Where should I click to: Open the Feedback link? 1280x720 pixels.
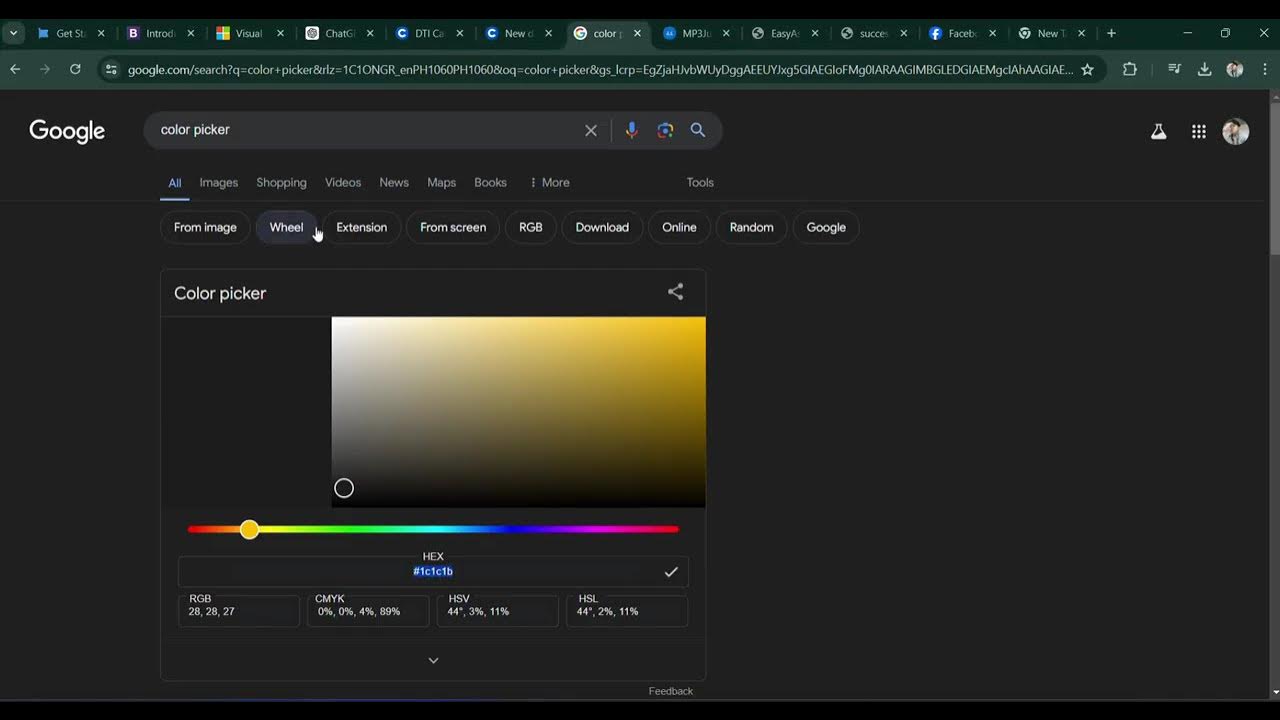[670, 691]
